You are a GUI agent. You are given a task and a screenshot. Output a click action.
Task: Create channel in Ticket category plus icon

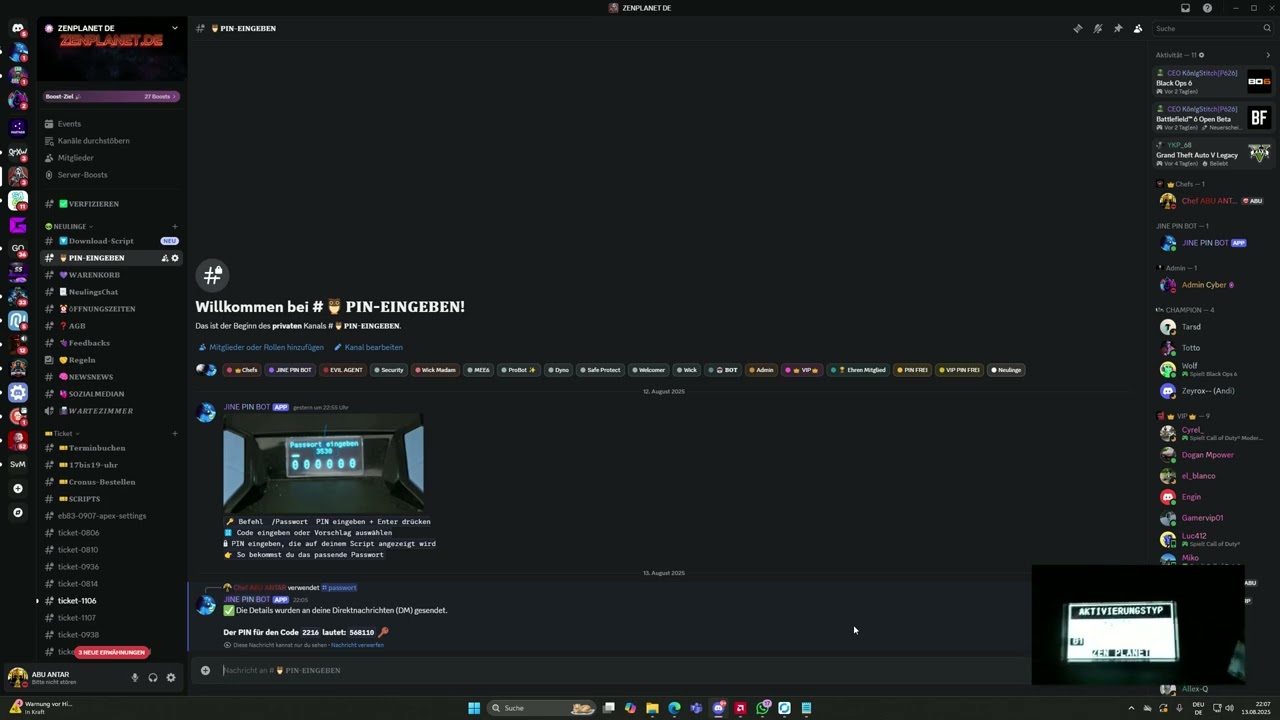(x=174, y=434)
